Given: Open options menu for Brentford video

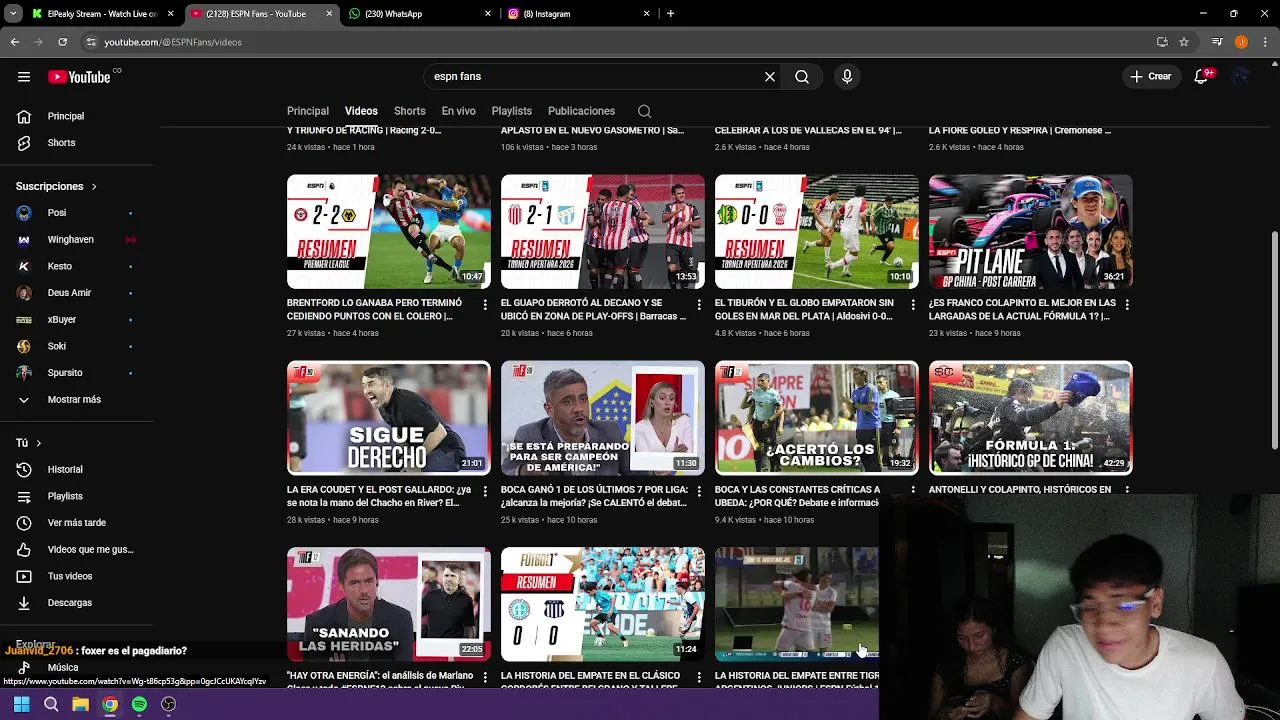Looking at the screenshot, I should point(485,304).
